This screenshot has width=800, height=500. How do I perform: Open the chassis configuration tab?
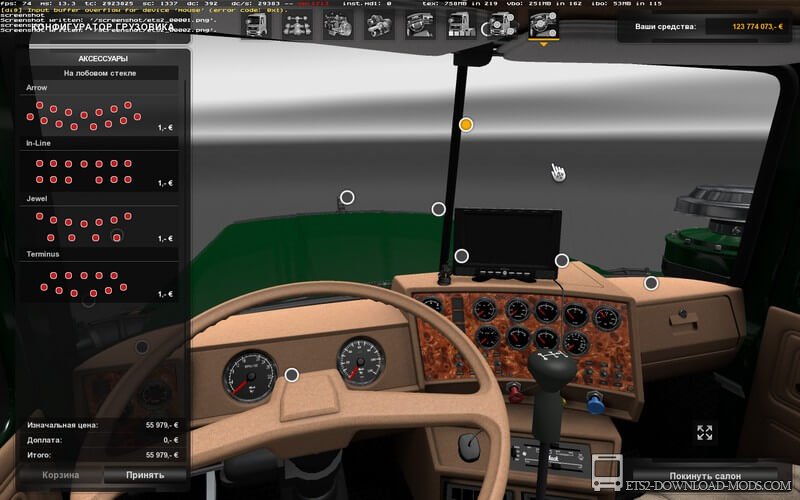coord(297,26)
